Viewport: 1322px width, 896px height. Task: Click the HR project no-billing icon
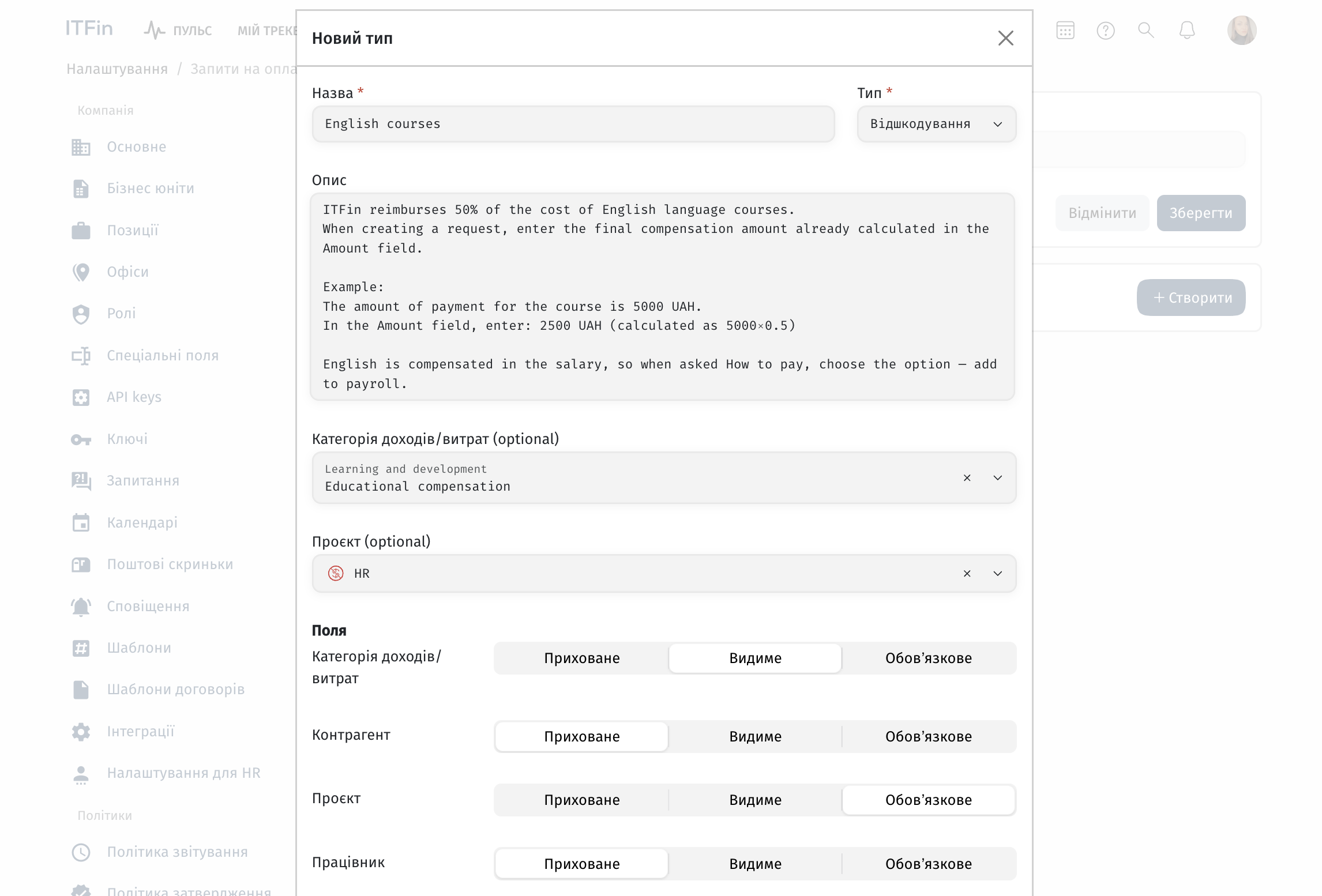[x=336, y=573]
